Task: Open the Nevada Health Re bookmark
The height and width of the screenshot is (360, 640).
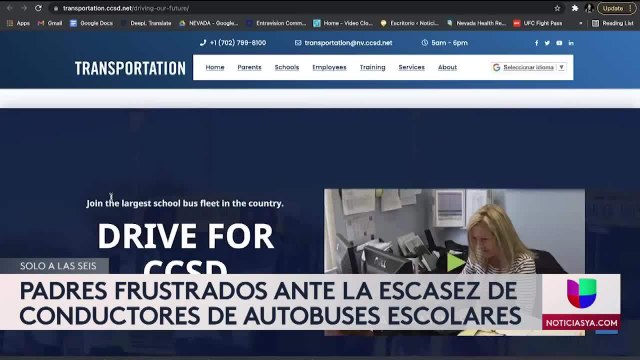Action: click(476, 23)
